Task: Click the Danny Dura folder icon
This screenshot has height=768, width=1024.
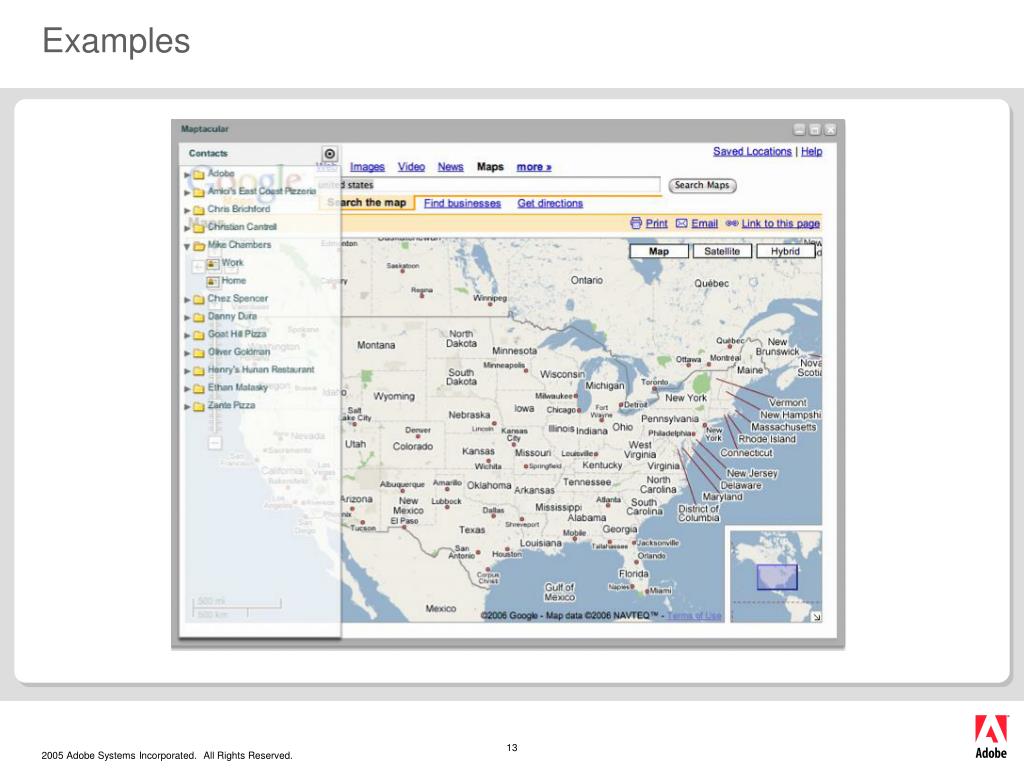Action: click(199, 317)
